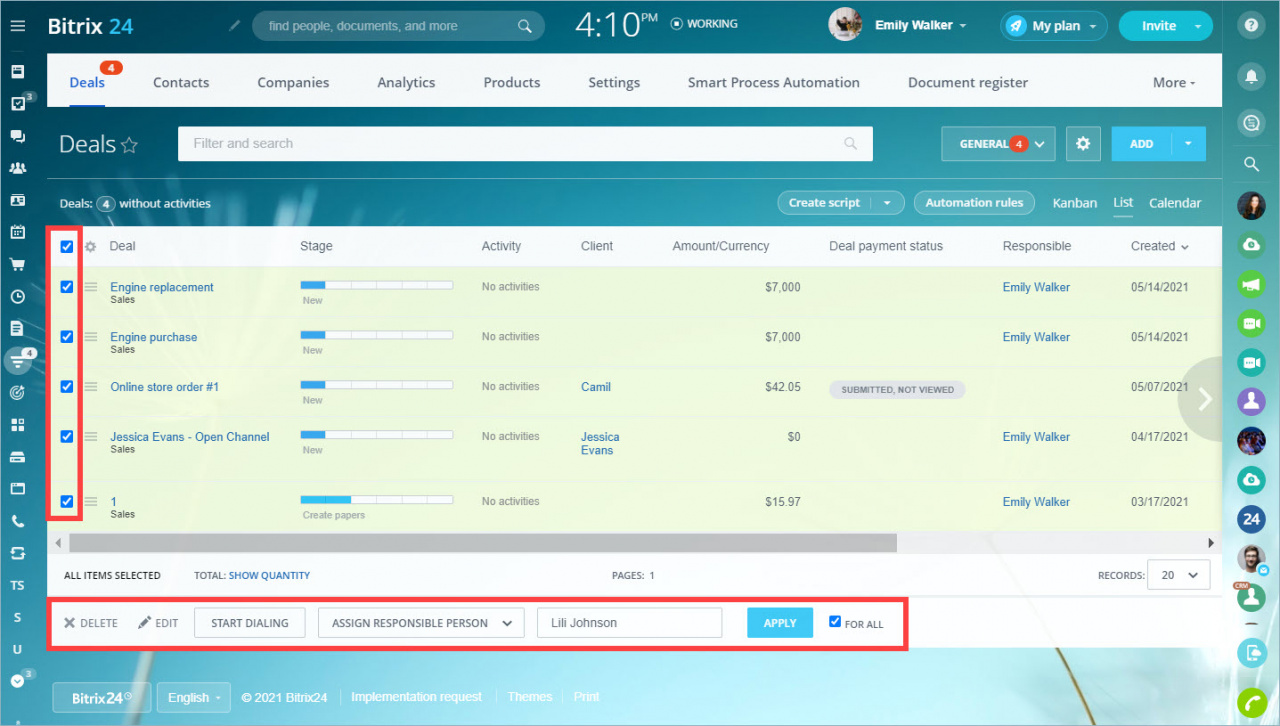Toggle the WORKING status indicator
The width and height of the screenshot is (1280, 726).
704,24
